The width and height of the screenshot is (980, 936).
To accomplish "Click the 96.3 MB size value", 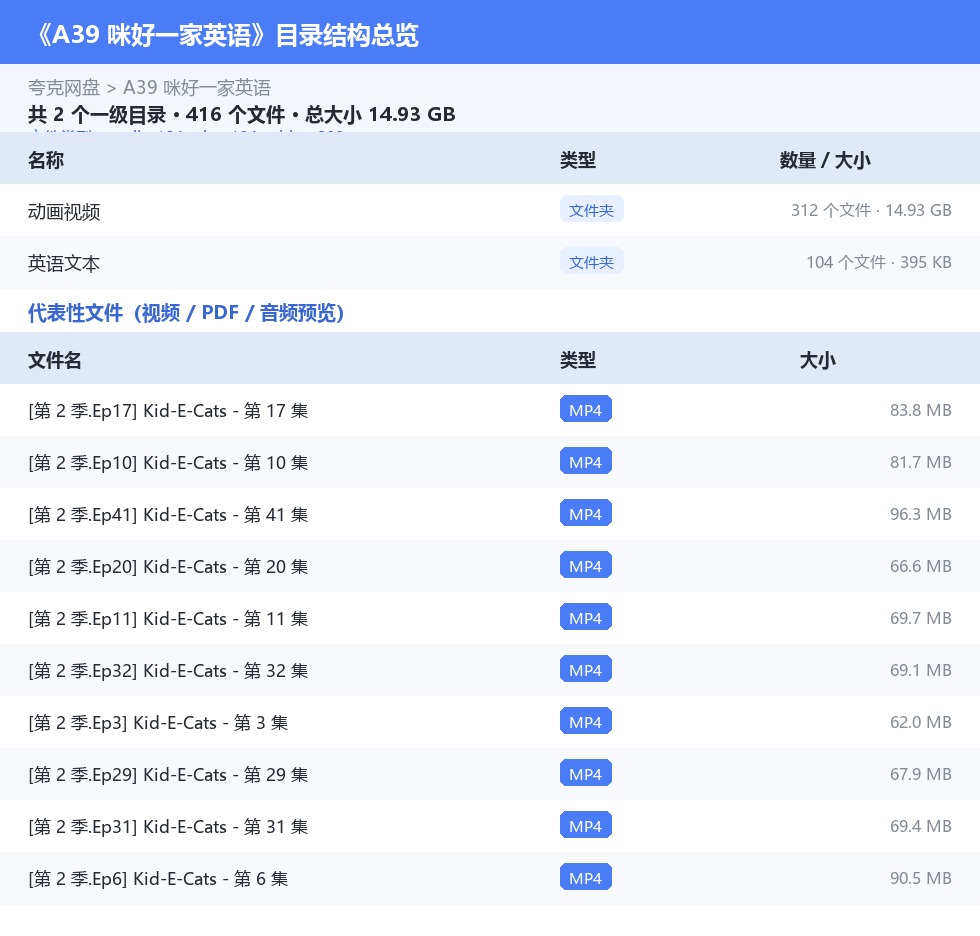I will pos(921,514).
